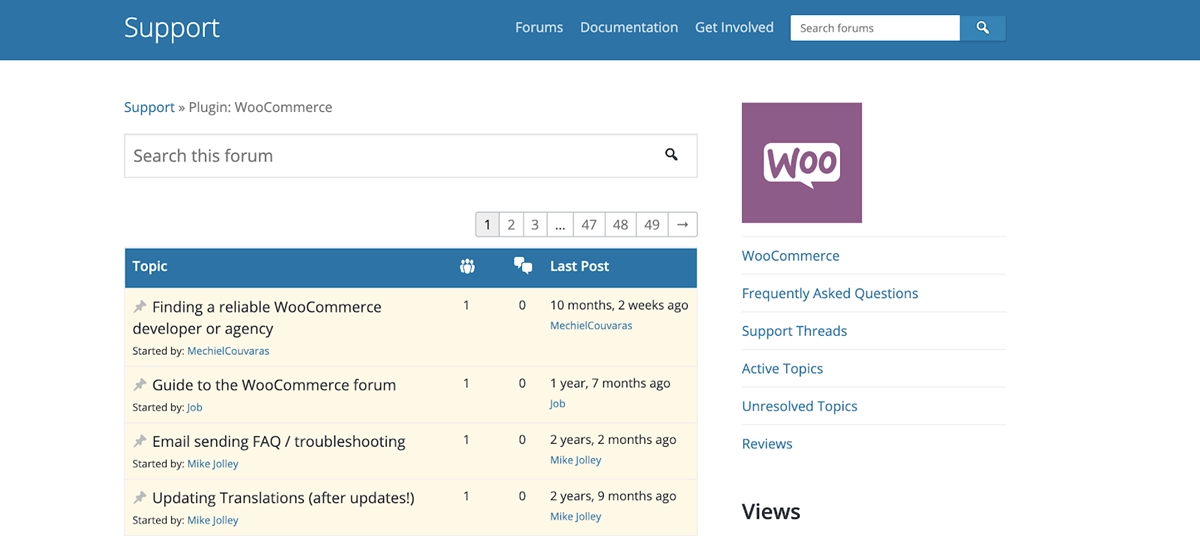This screenshot has width=1200, height=536.
Task: Click pin icon beside Email sending FAQ
Action: 140,441
